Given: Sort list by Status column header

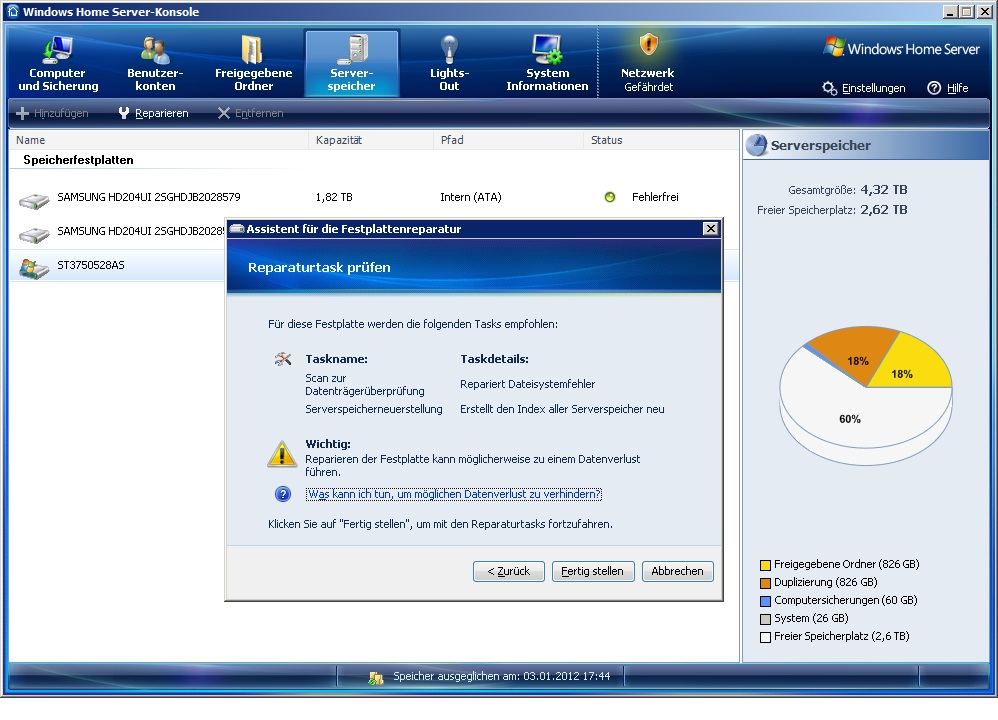Looking at the screenshot, I should coord(607,140).
